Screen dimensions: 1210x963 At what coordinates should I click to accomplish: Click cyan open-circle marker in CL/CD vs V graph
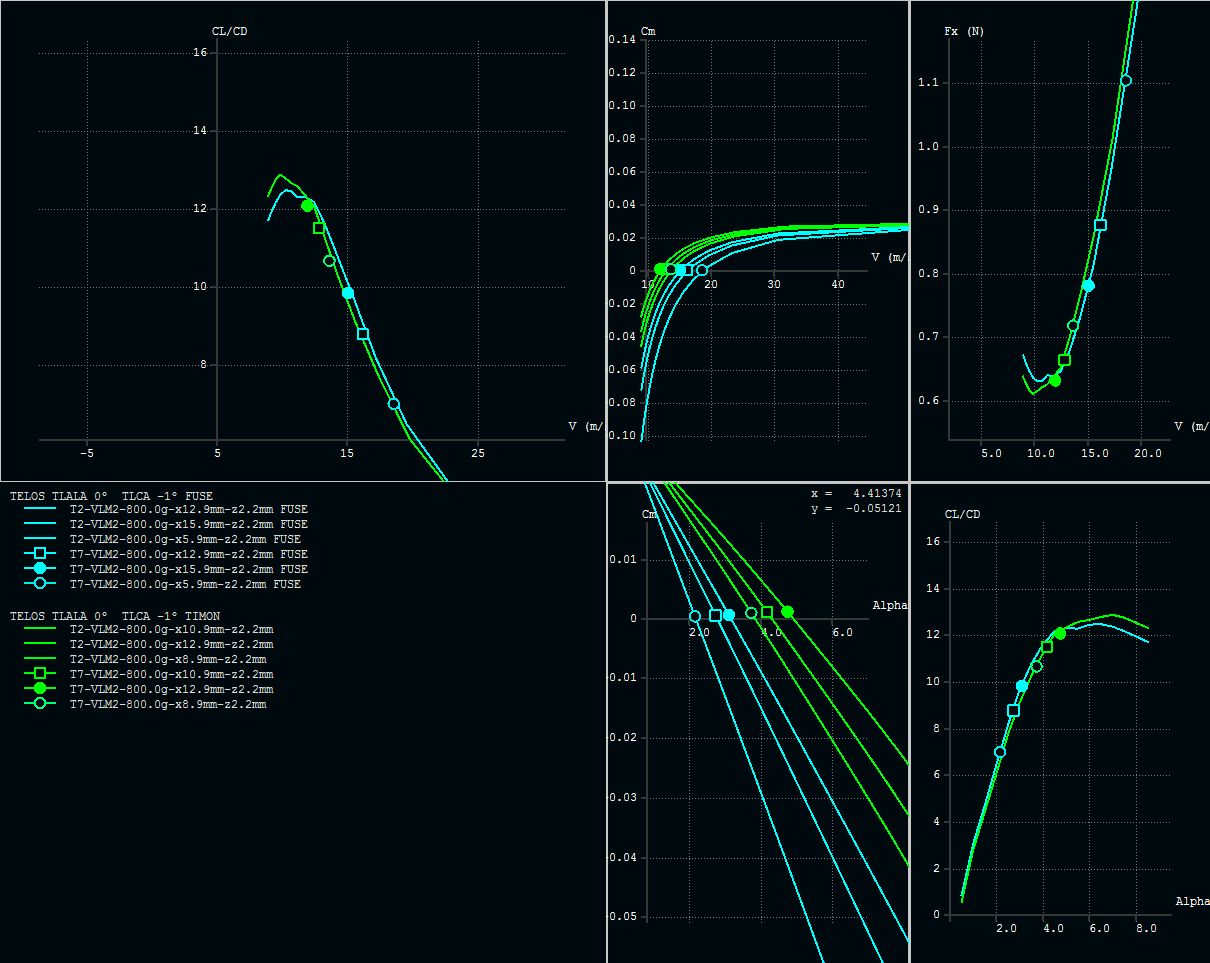click(x=394, y=404)
